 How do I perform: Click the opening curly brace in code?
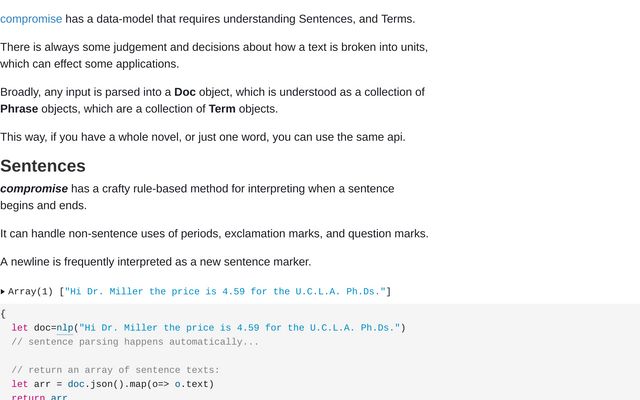pyautogui.click(x=3, y=313)
